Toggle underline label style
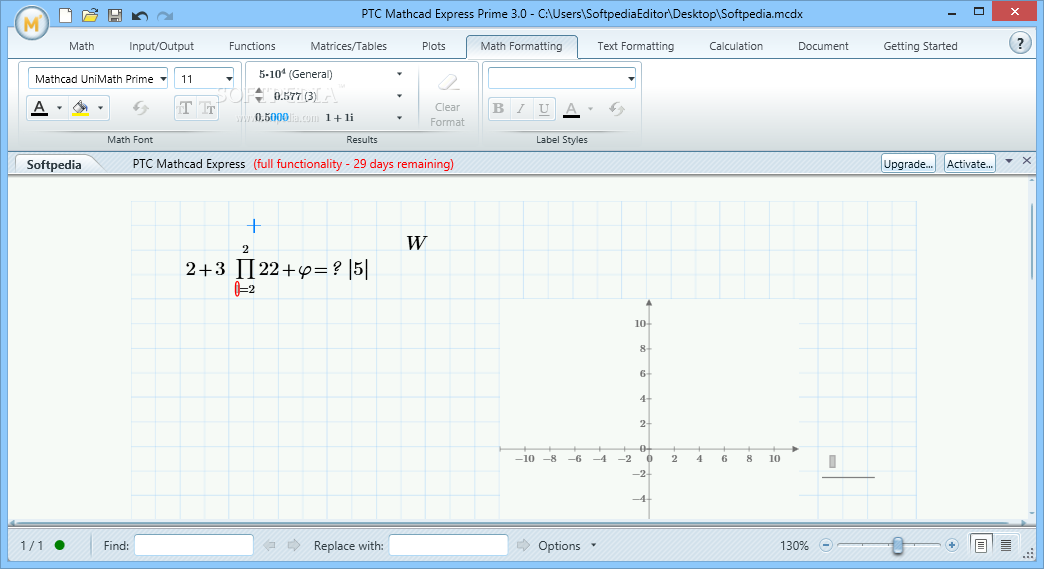The height and width of the screenshot is (569, 1044). coord(544,108)
